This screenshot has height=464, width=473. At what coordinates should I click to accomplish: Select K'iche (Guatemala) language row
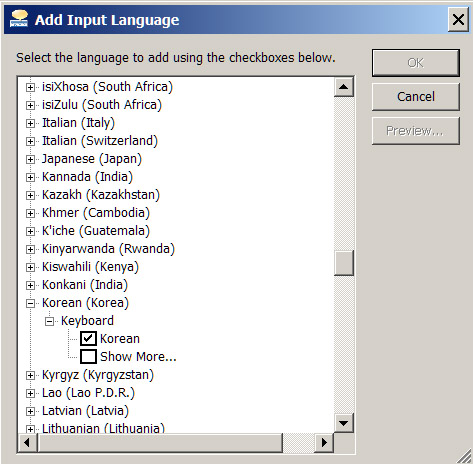coord(96,231)
